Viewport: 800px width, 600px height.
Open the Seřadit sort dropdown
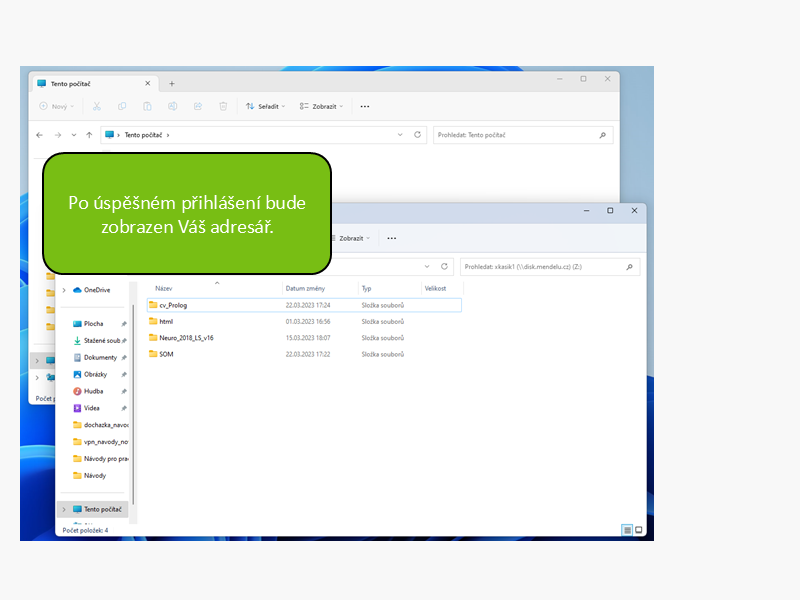coord(265,106)
